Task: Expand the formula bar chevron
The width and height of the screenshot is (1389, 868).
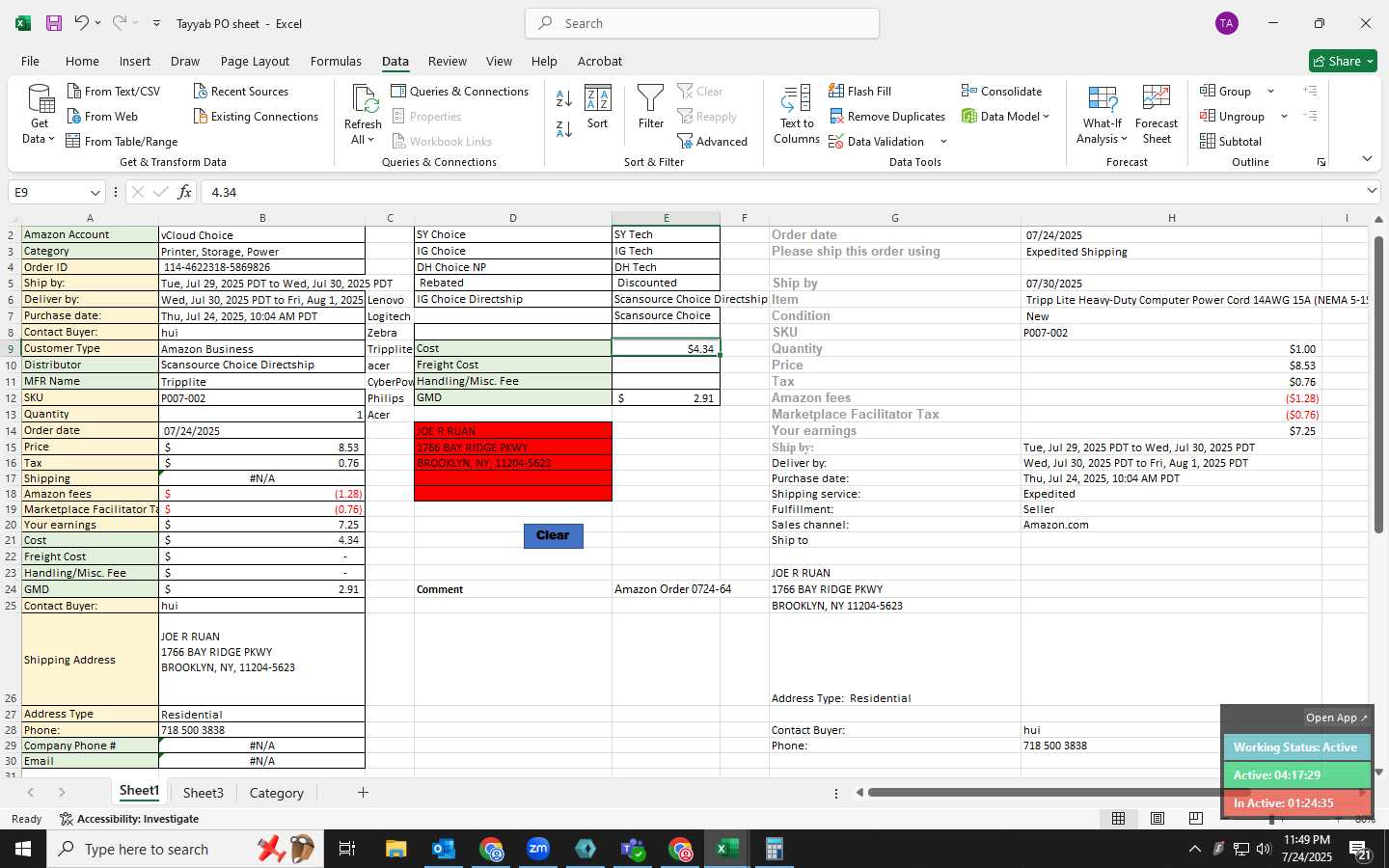Action: coord(1372,192)
